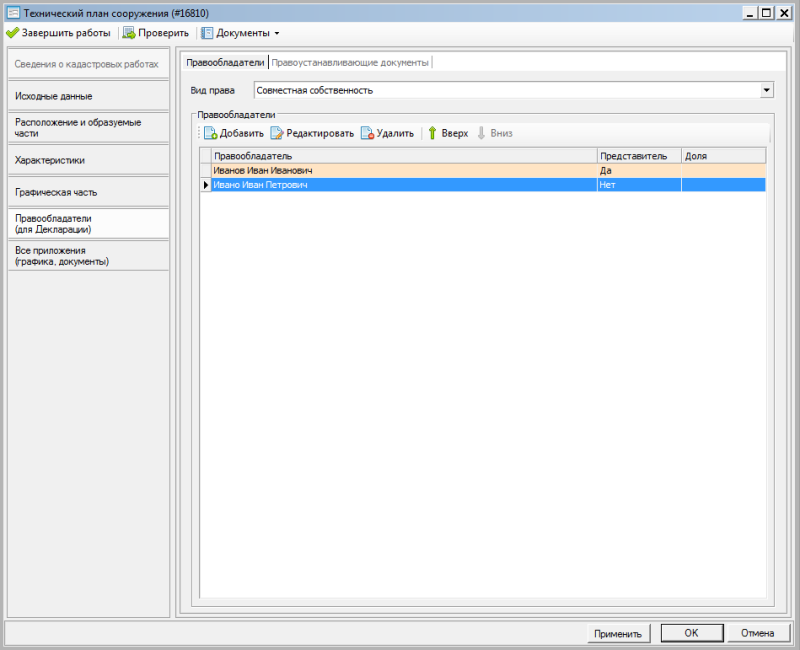The image size is (800, 650).
Task: Open Исходные данные section in sidebar
Action: pos(87,96)
